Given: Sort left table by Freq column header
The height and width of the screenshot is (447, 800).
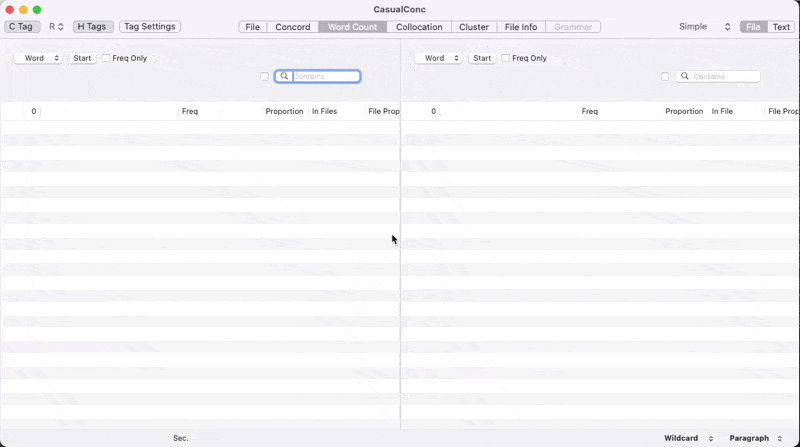Looking at the screenshot, I should pos(190,111).
